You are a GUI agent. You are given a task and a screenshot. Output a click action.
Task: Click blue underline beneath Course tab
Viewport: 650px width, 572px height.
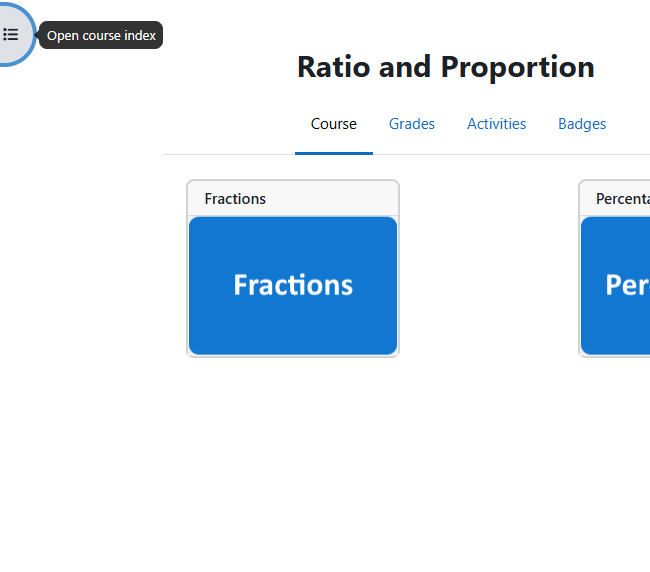334,153
